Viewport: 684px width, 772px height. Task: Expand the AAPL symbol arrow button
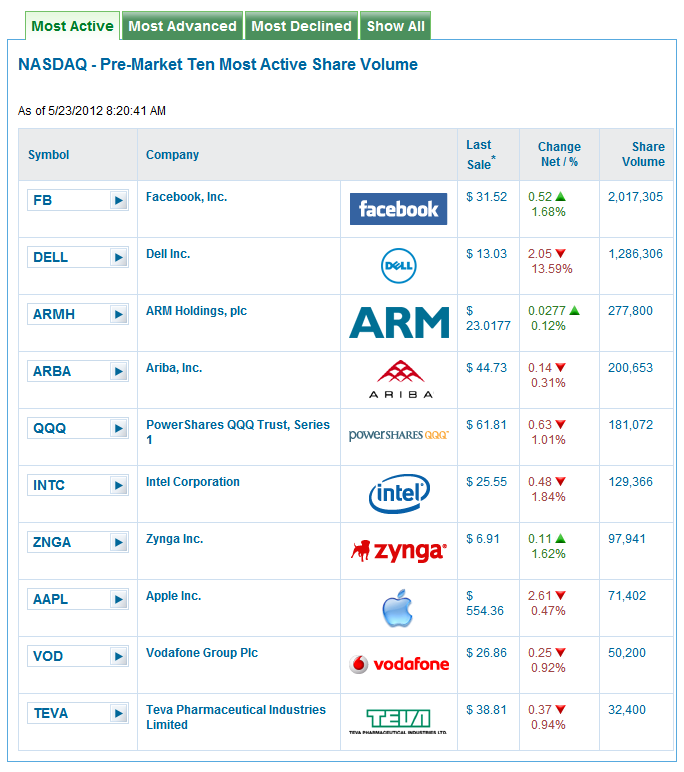pos(119,599)
